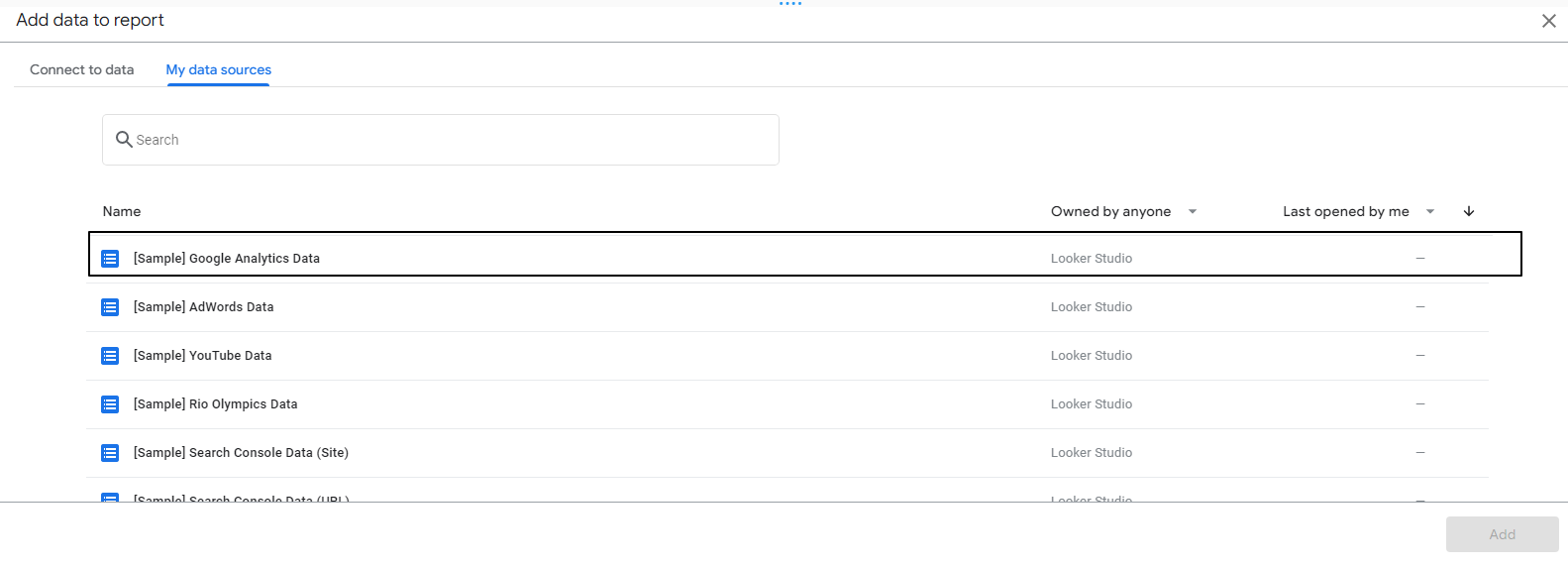Screen dimensions: 1568x569
Task: Pick [Sample] YouTube Data source
Action: [203, 356]
